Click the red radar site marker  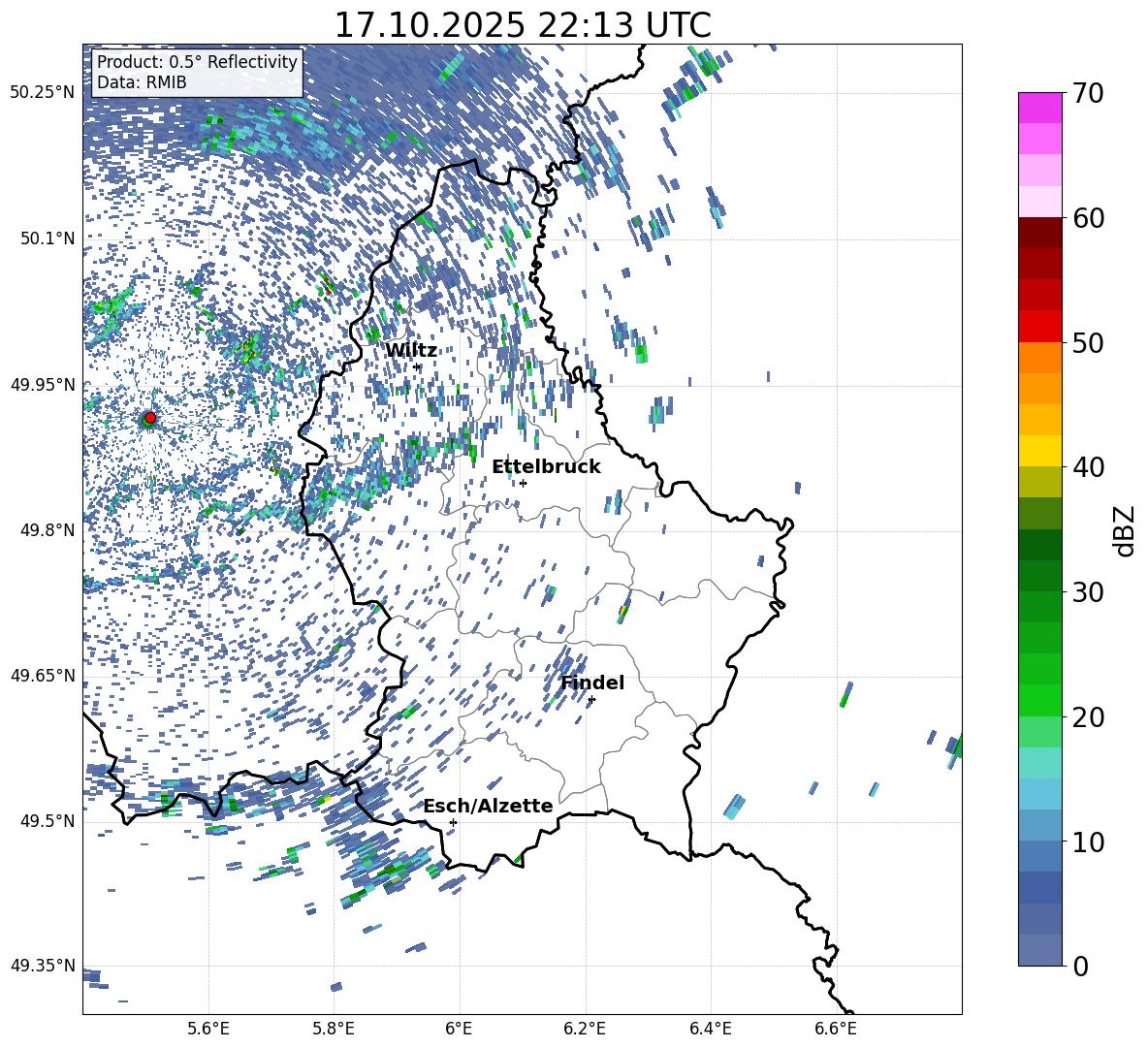coord(150,417)
